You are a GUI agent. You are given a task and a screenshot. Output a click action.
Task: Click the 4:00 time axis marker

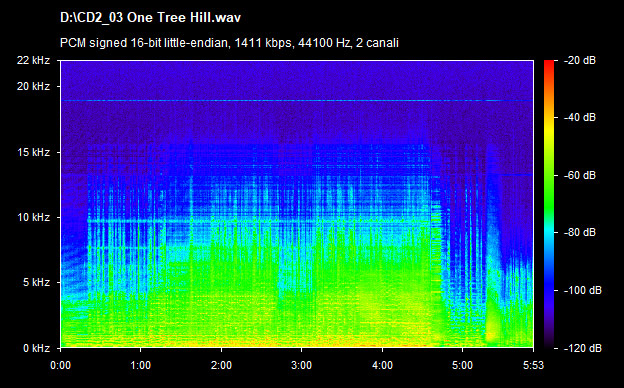point(382,365)
